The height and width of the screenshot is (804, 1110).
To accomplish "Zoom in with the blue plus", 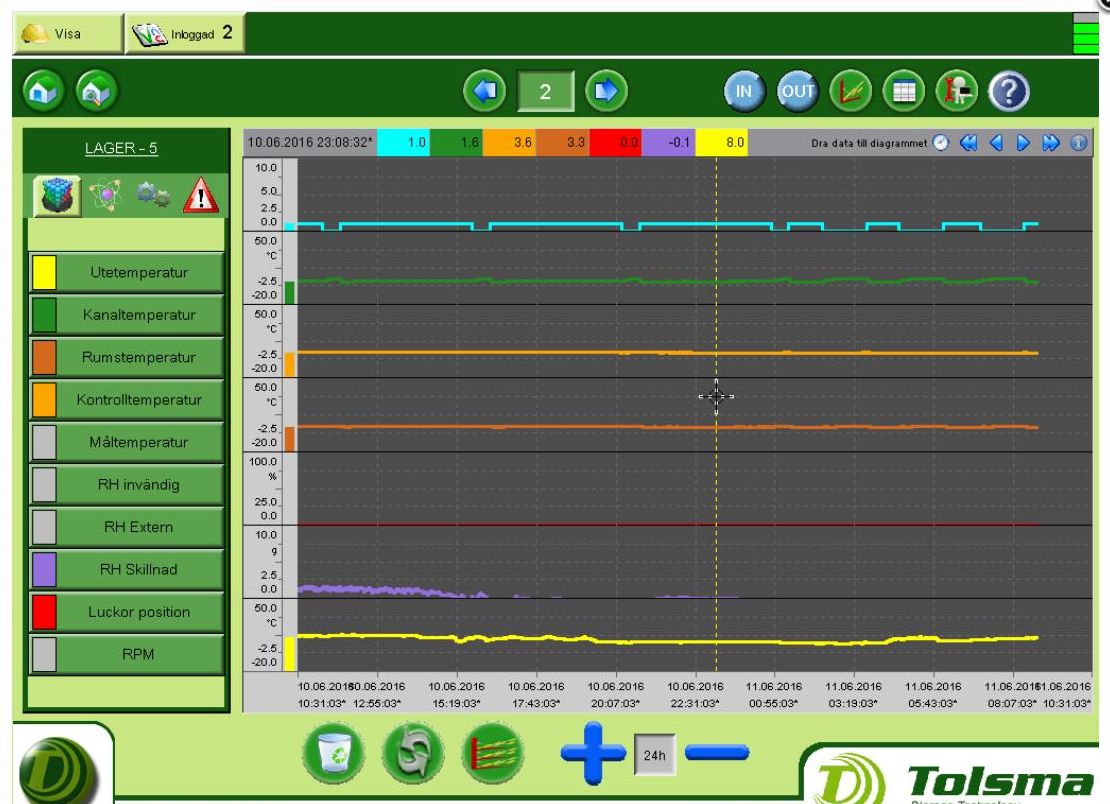I will click(x=593, y=753).
